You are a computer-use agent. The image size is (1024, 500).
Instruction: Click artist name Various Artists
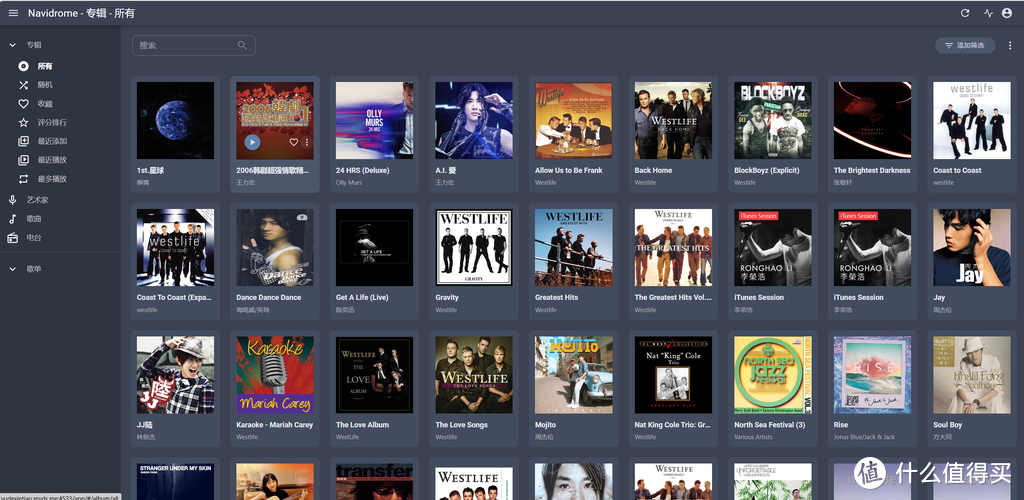pyautogui.click(x=753, y=437)
